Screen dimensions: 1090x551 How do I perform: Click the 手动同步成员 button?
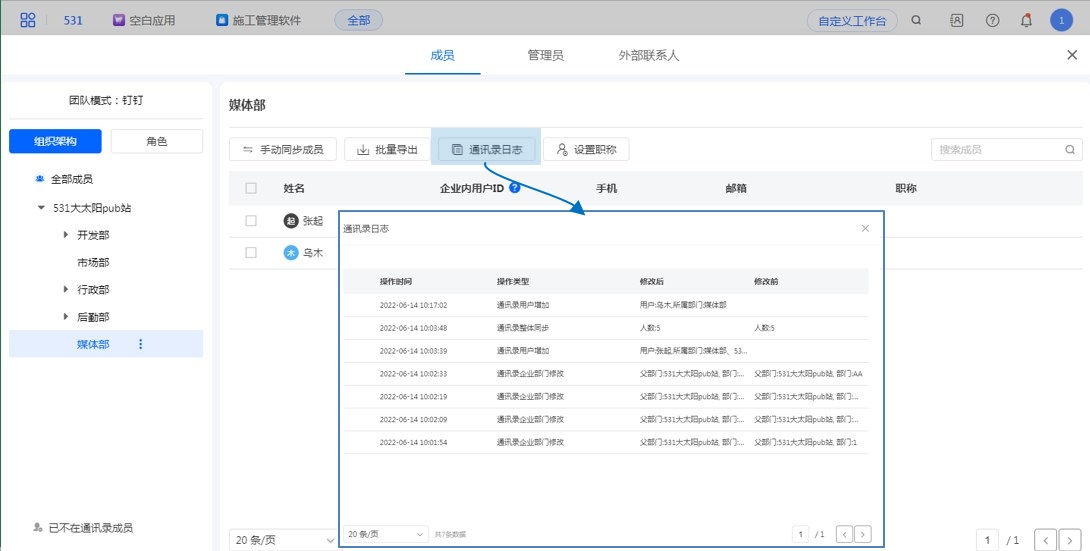pyautogui.click(x=283, y=149)
